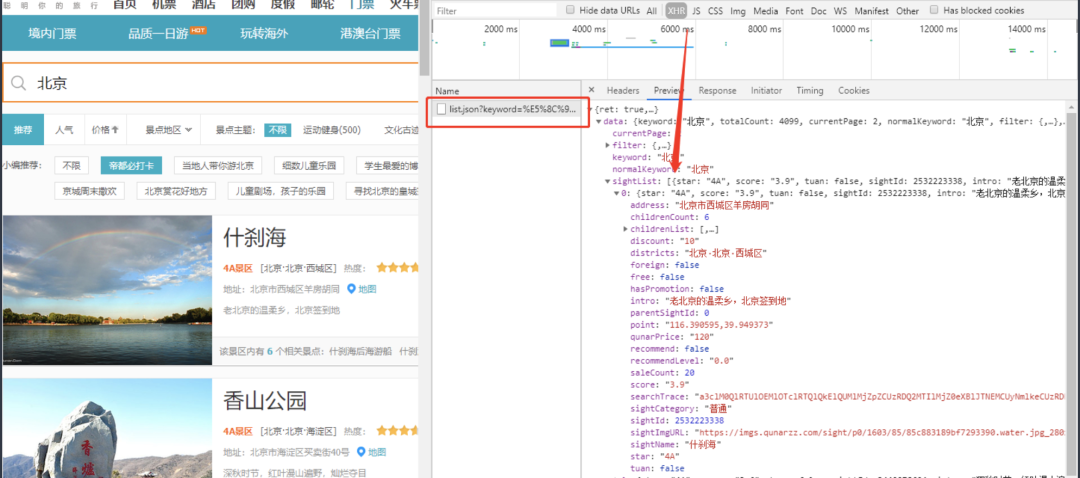Select the CSS request type filter
The width and height of the screenshot is (1080, 478).
716,11
